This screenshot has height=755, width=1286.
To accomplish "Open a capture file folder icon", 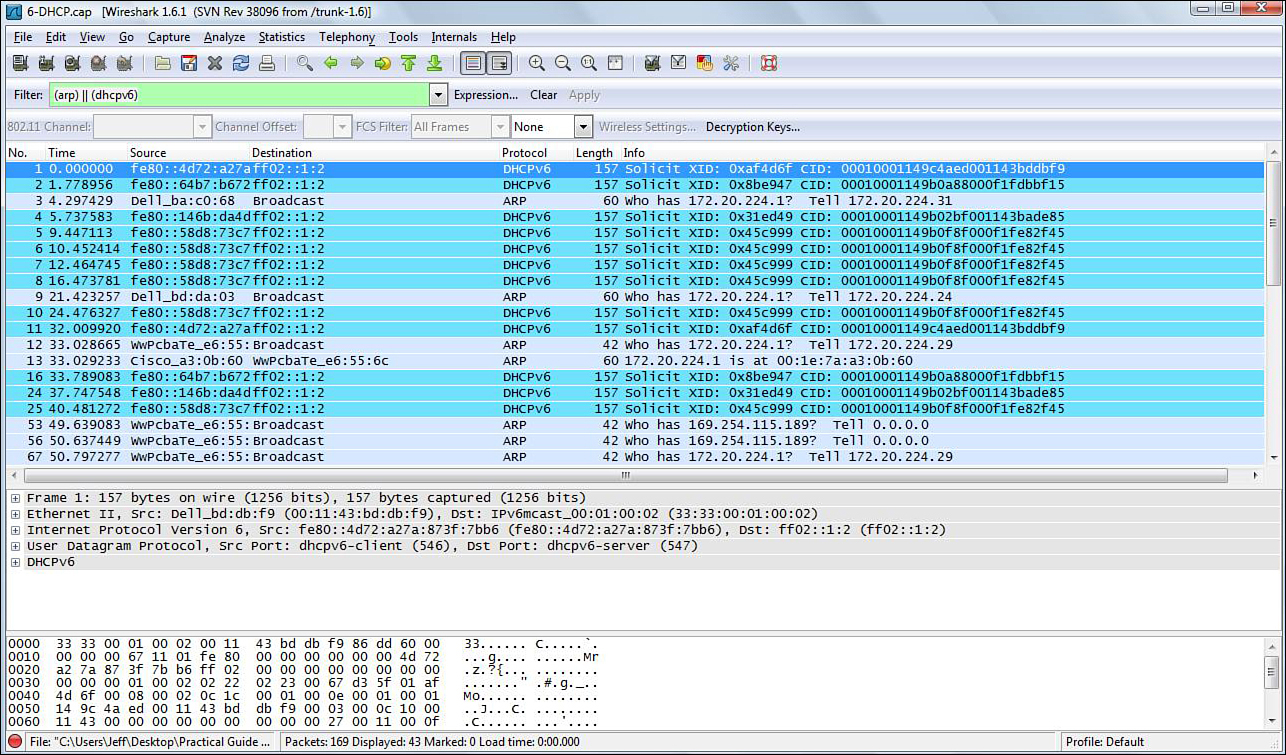I will click(x=163, y=63).
